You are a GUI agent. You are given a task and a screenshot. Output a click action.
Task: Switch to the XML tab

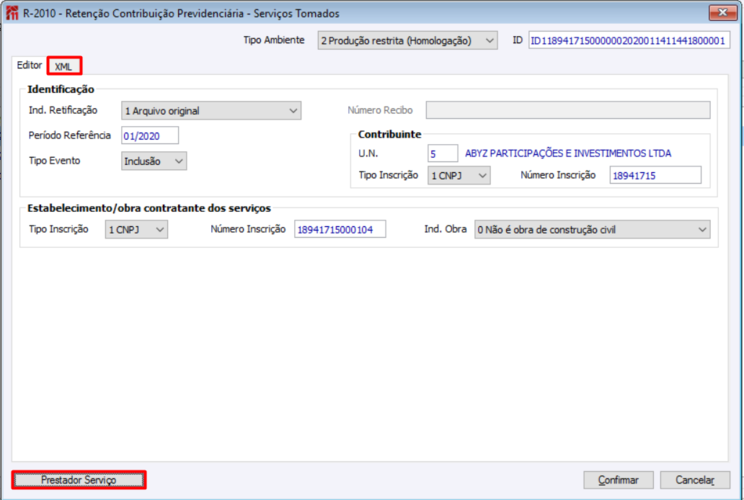tap(64, 66)
